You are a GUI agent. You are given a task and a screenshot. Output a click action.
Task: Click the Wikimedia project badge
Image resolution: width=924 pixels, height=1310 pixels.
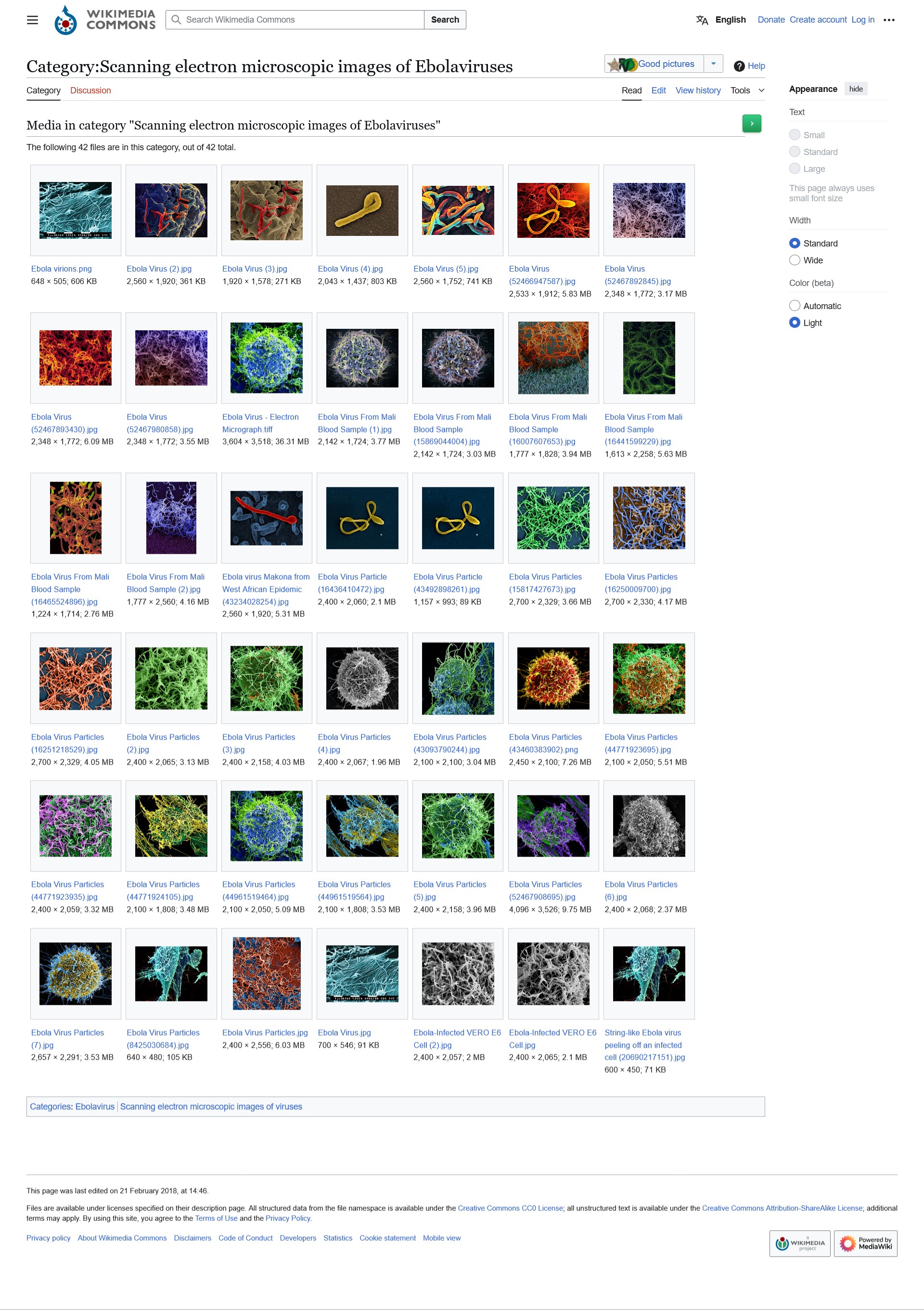(799, 1243)
